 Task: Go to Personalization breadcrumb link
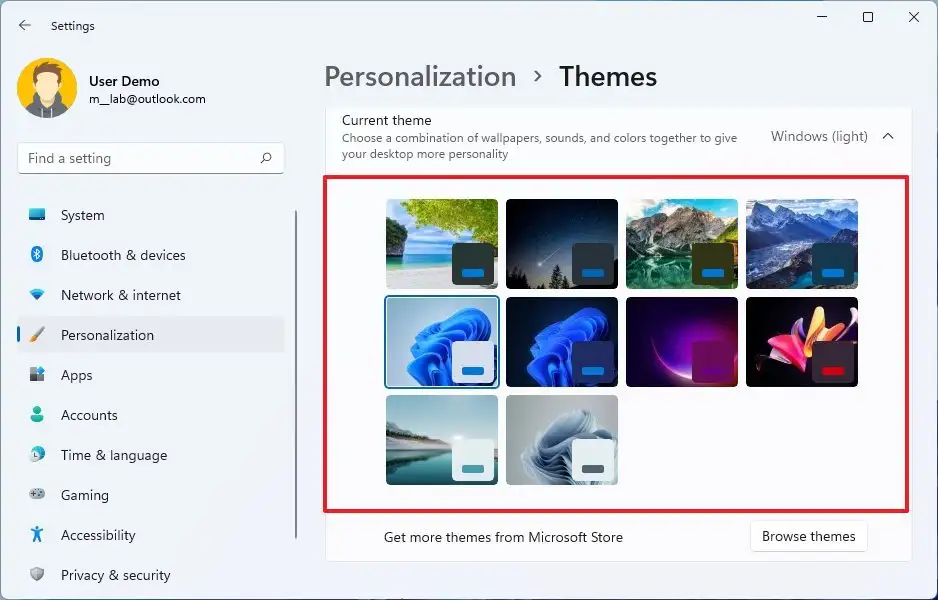coord(420,77)
